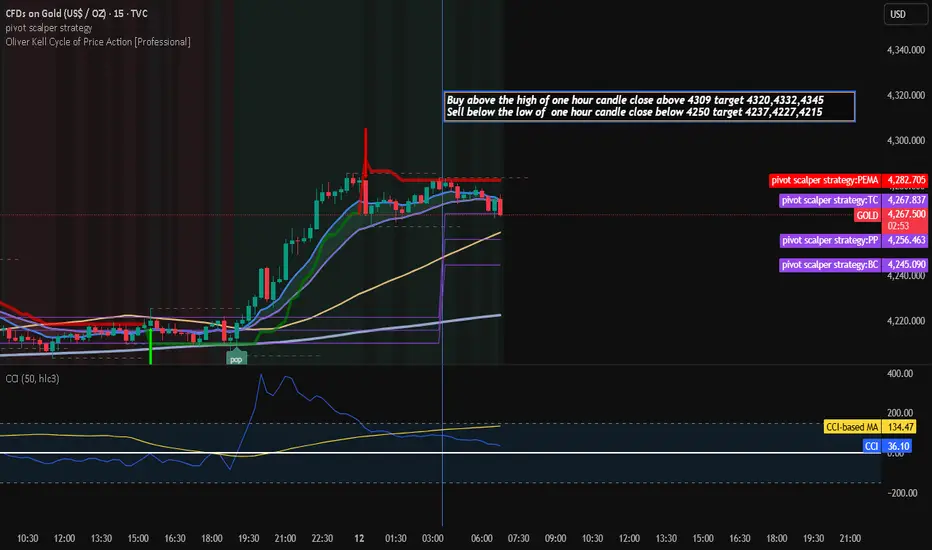Select the CCI (50, hlc3) indicator legend
This screenshot has width=932, height=550.
click(33, 379)
